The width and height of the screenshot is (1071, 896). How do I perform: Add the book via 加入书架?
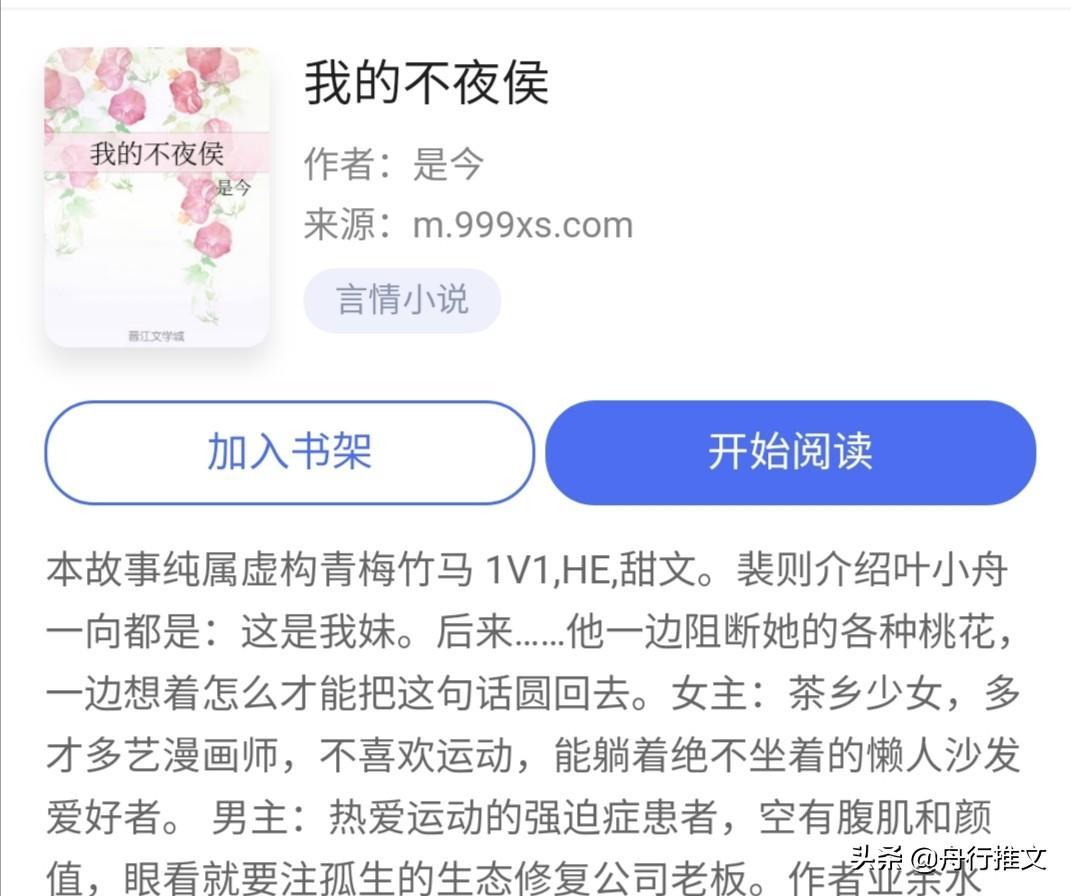click(289, 452)
